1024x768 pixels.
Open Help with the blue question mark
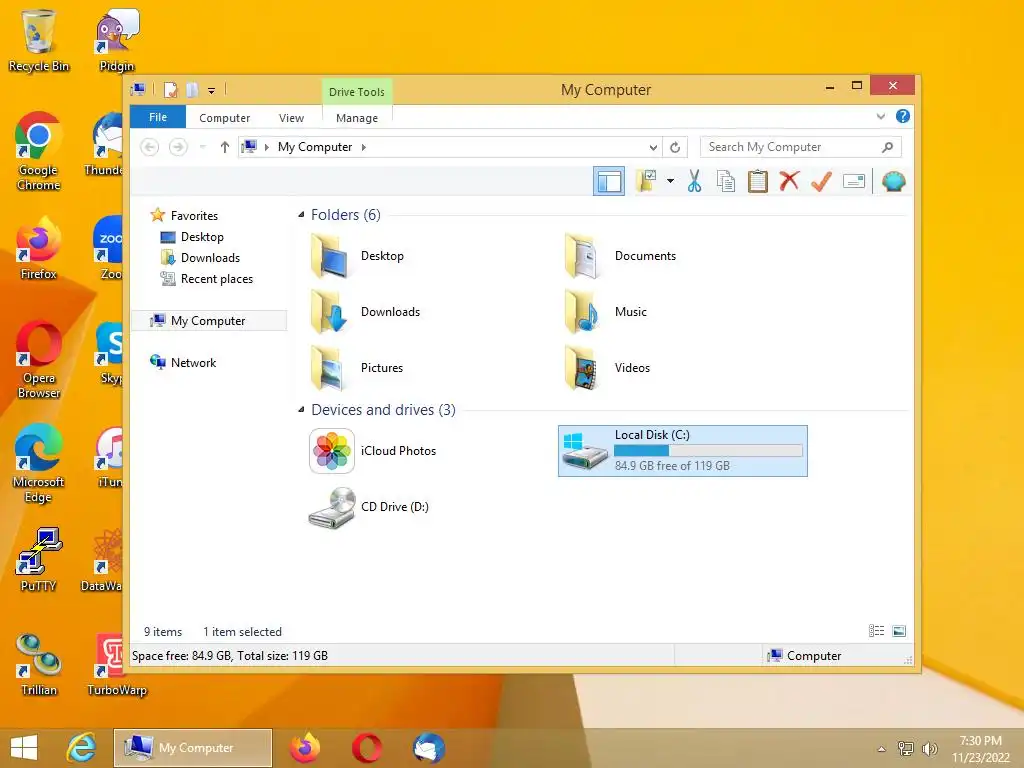point(903,116)
